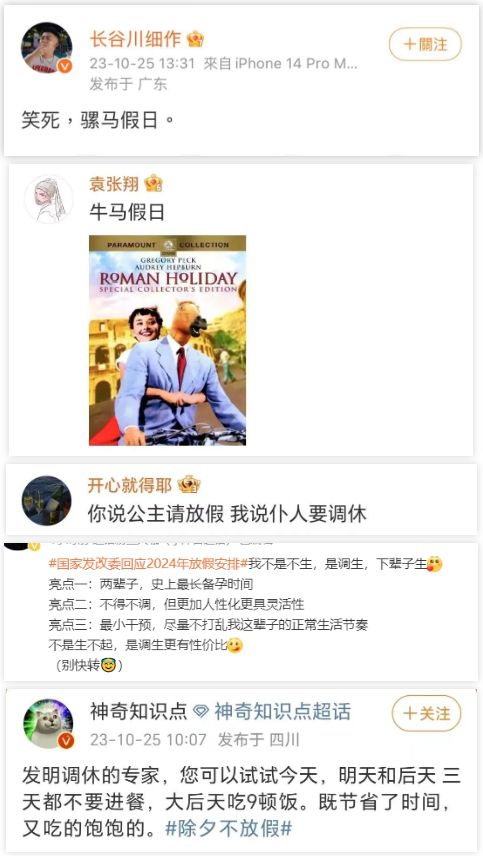Click the username 开心就得耶
483x856 pixels.
(x=130, y=485)
